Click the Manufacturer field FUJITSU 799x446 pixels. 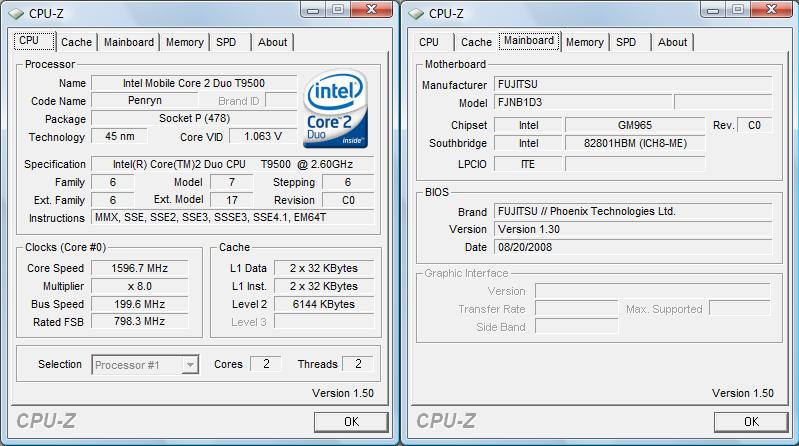633,84
